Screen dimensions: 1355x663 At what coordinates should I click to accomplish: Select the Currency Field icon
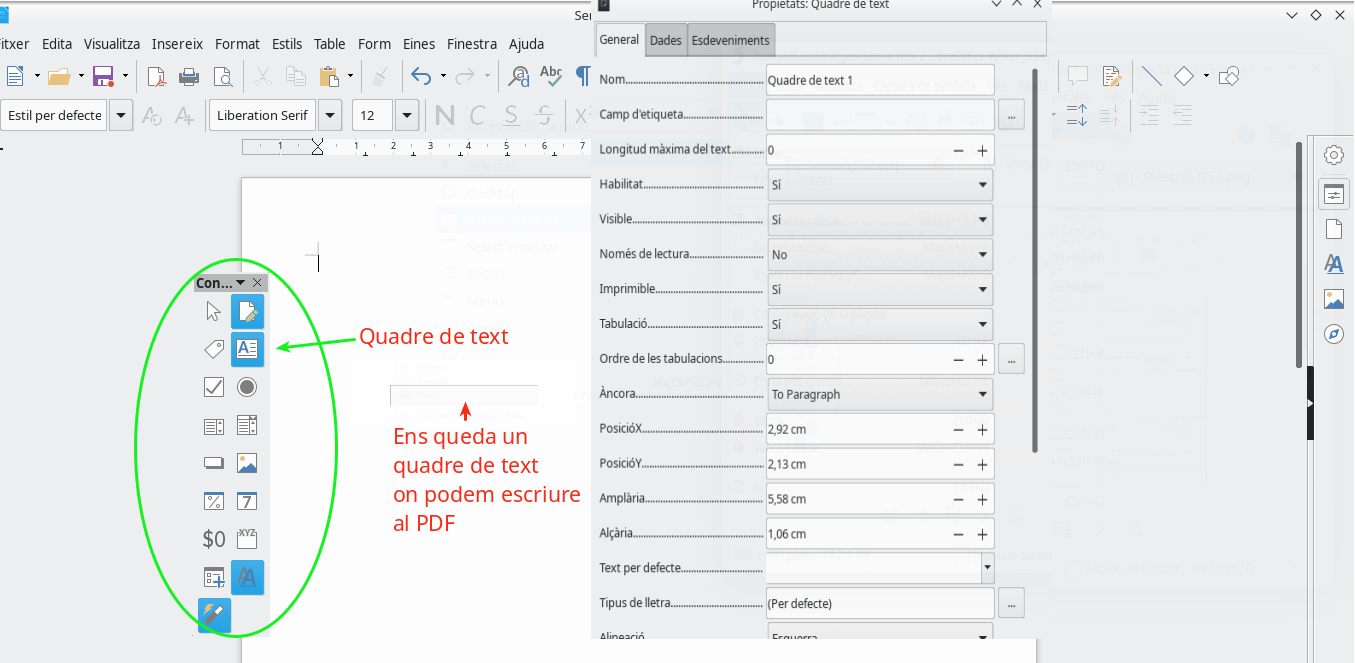pyautogui.click(x=213, y=539)
